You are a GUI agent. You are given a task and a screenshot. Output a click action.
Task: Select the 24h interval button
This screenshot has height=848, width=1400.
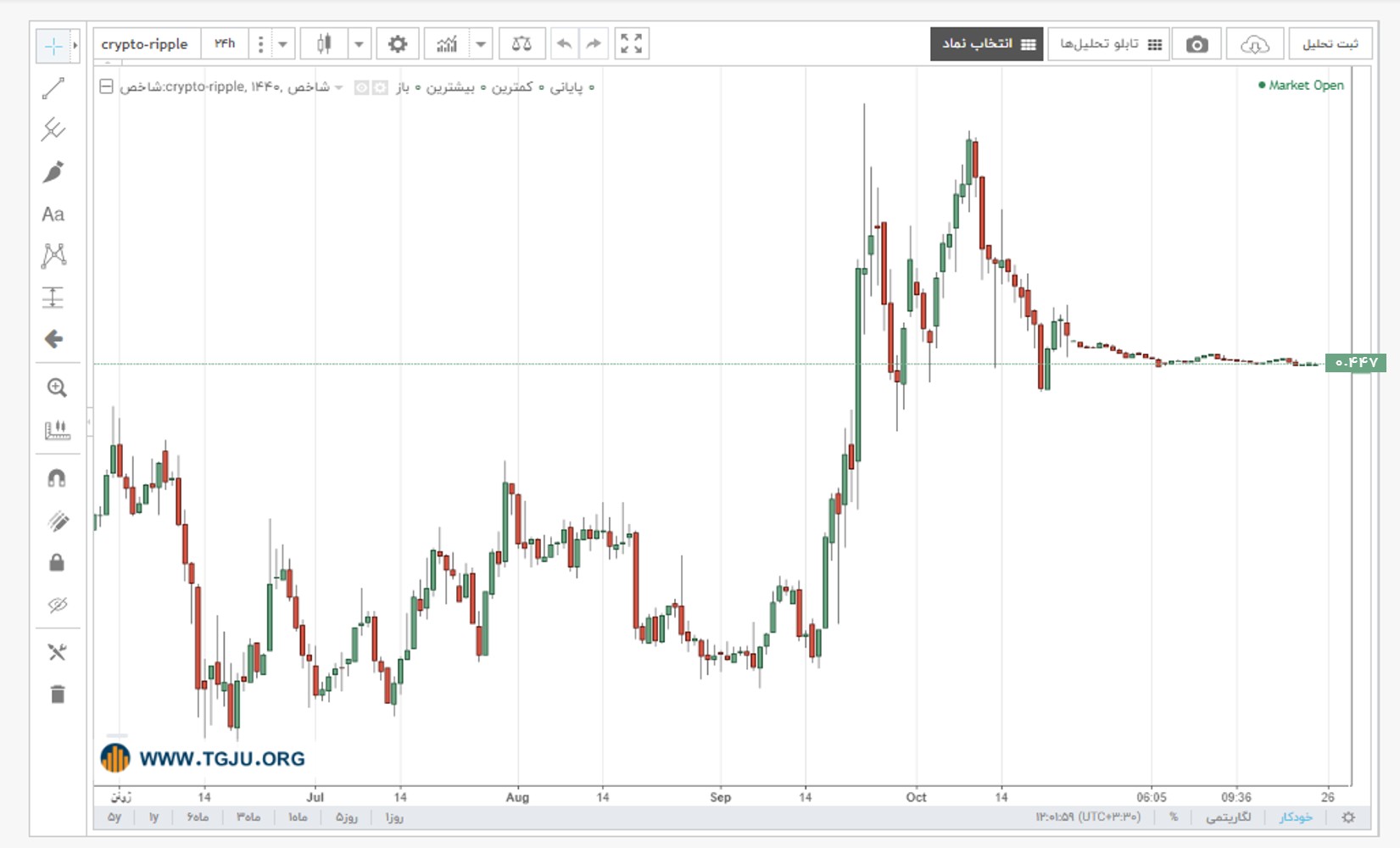(225, 44)
